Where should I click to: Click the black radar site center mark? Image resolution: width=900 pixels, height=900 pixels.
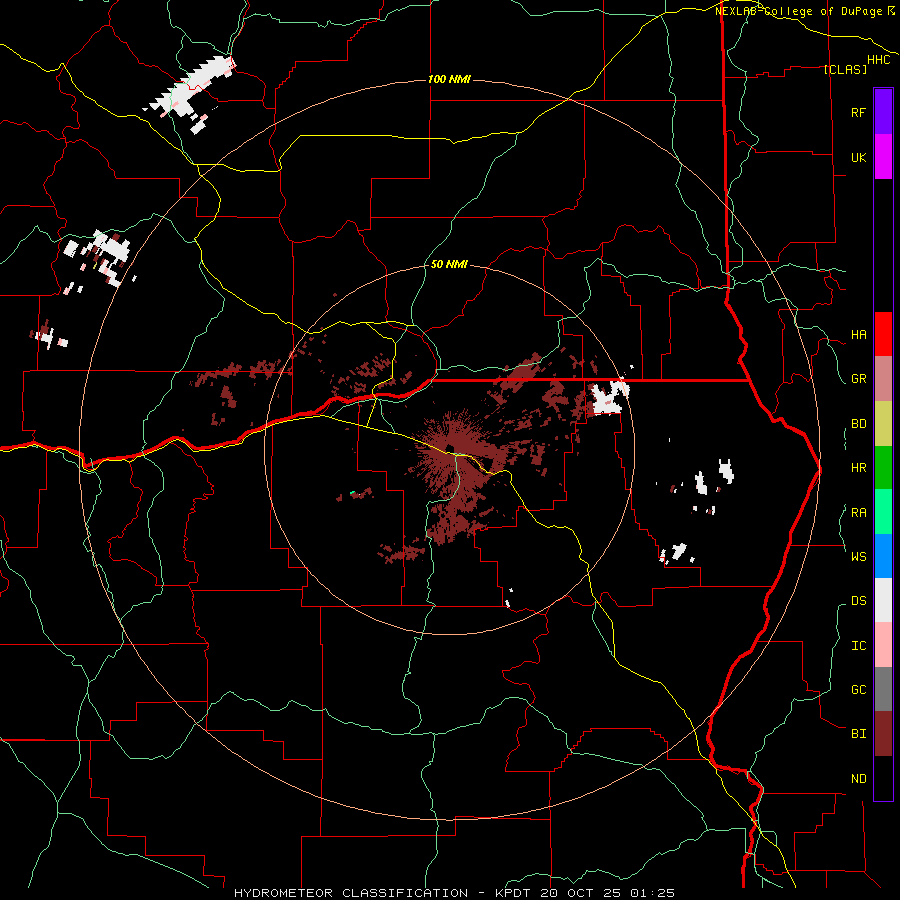point(451,447)
